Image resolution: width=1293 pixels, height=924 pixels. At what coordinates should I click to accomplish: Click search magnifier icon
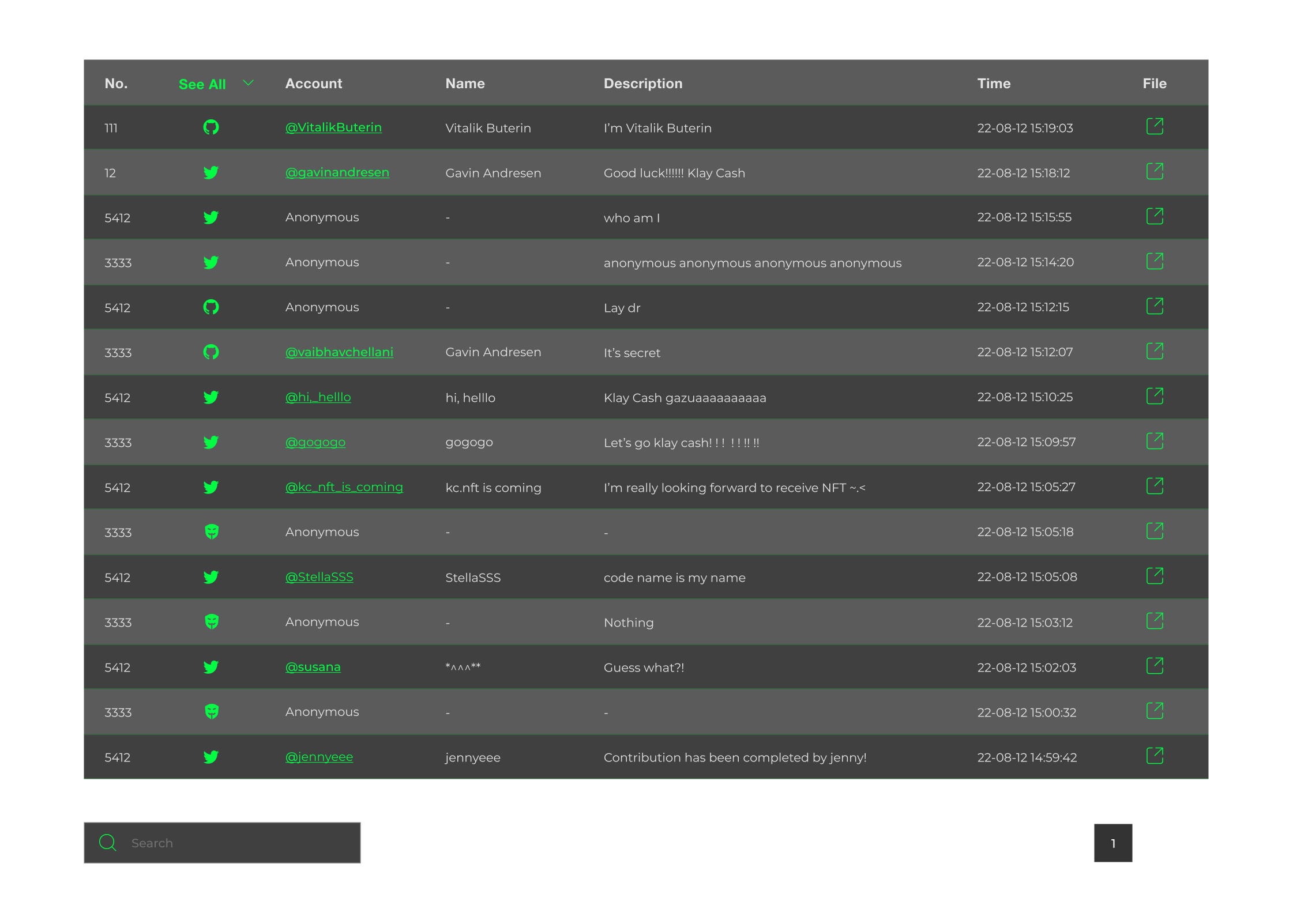(108, 843)
